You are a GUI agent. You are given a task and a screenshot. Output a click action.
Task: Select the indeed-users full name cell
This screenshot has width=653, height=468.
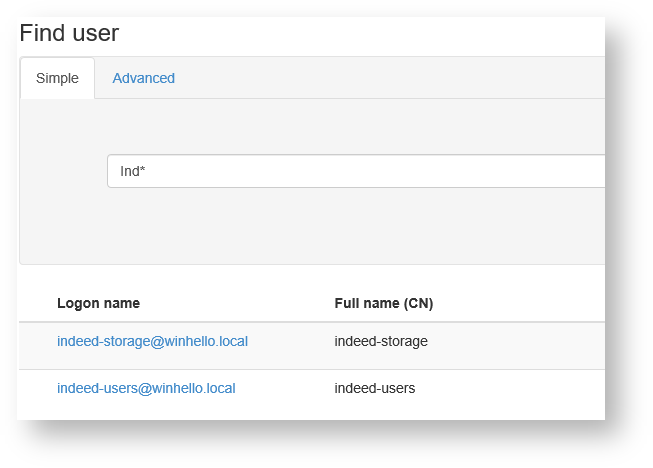pos(374,388)
